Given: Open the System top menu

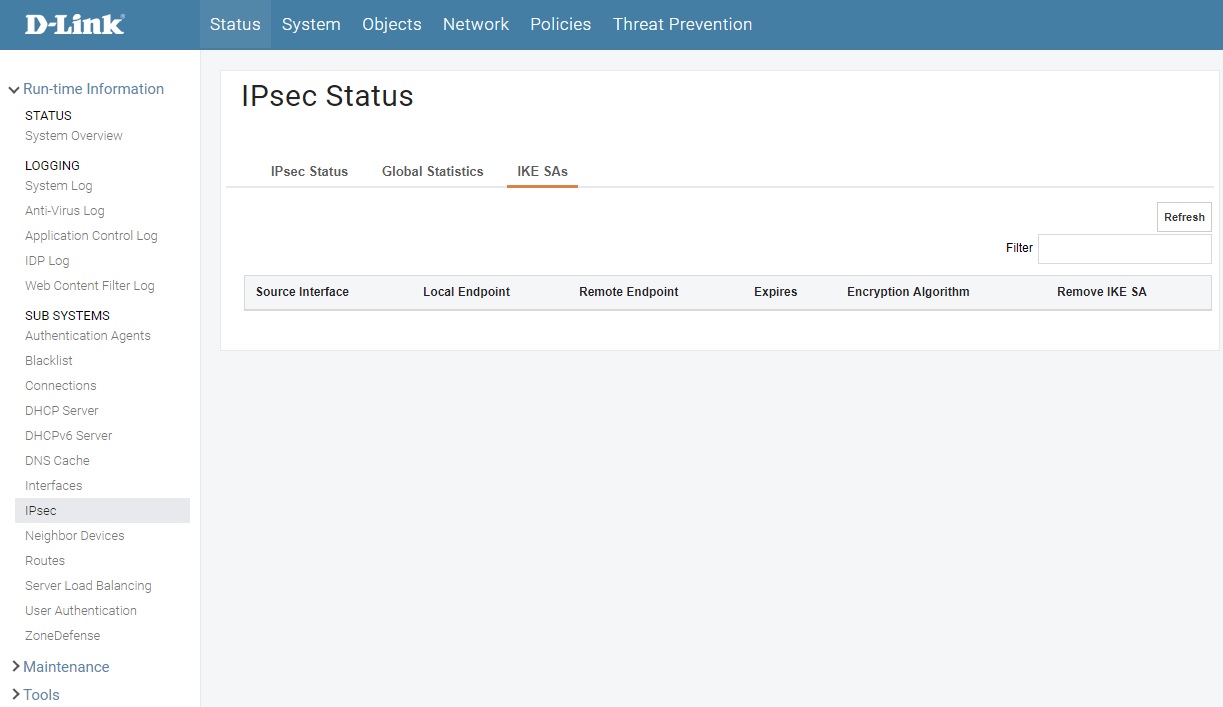Looking at the screenshot, I should pos(311,24).
